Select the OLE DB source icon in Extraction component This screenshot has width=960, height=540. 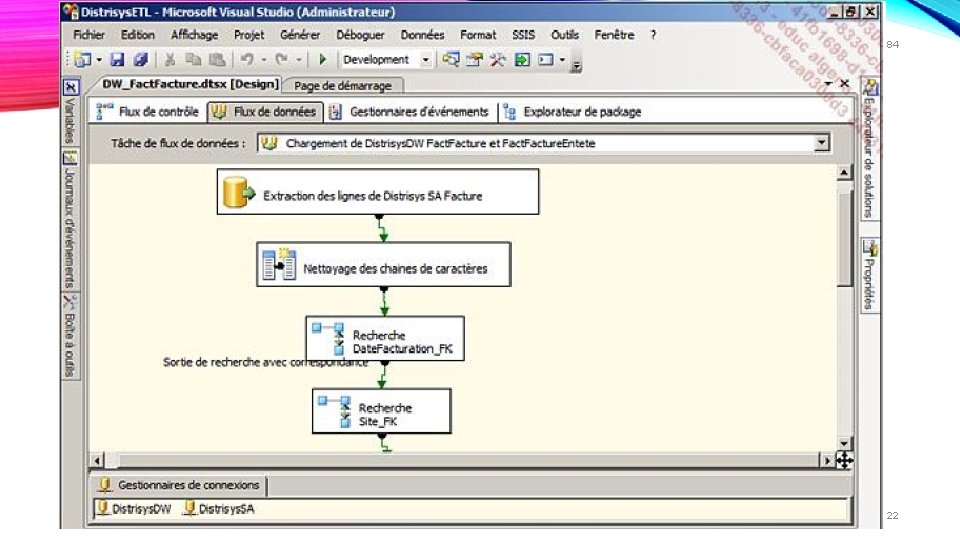tap(238, 192)
